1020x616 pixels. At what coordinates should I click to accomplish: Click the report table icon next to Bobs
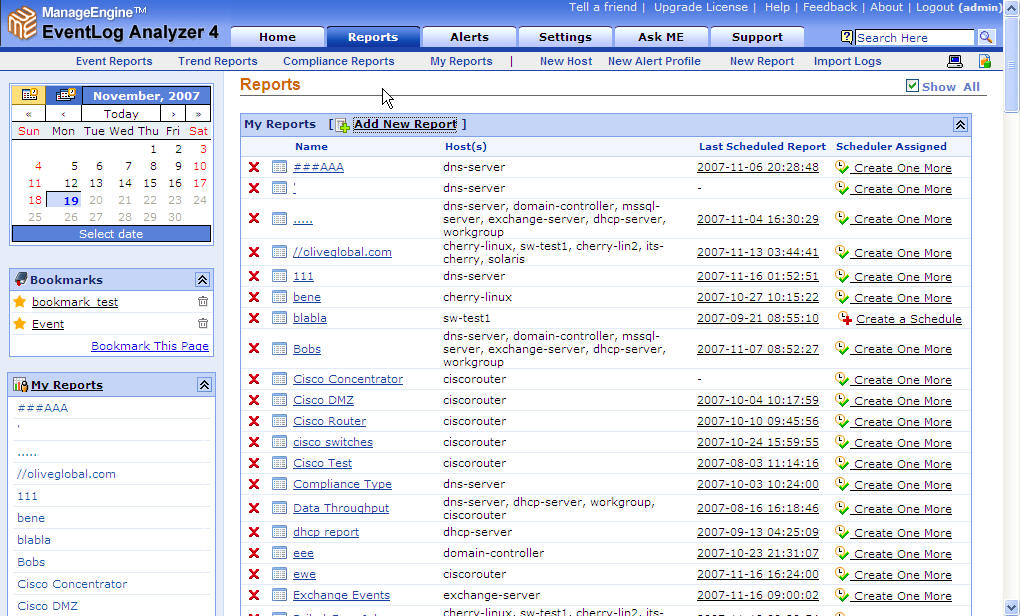279,349
